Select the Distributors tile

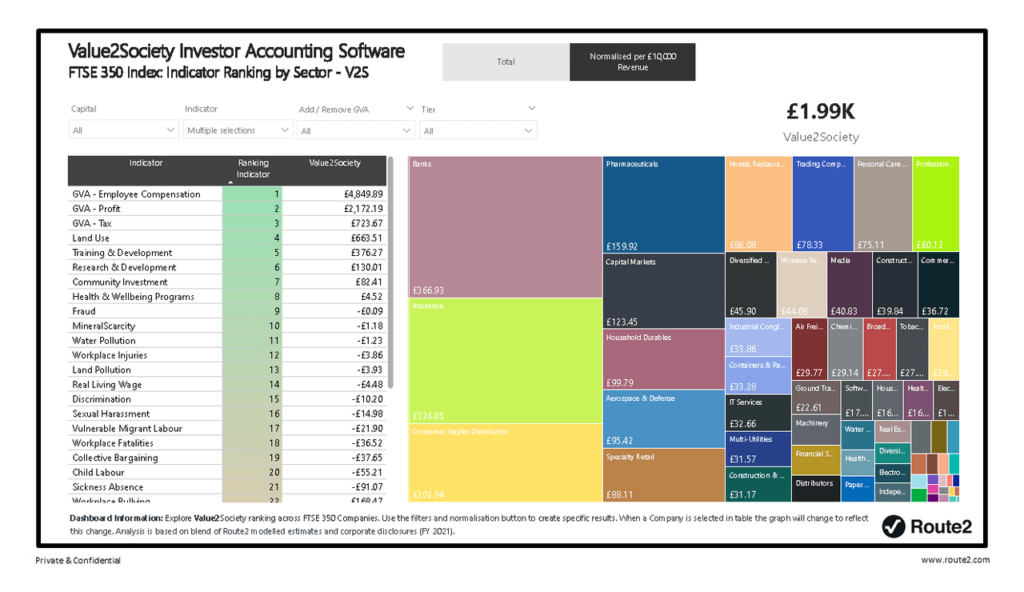(x=816, y=489)
